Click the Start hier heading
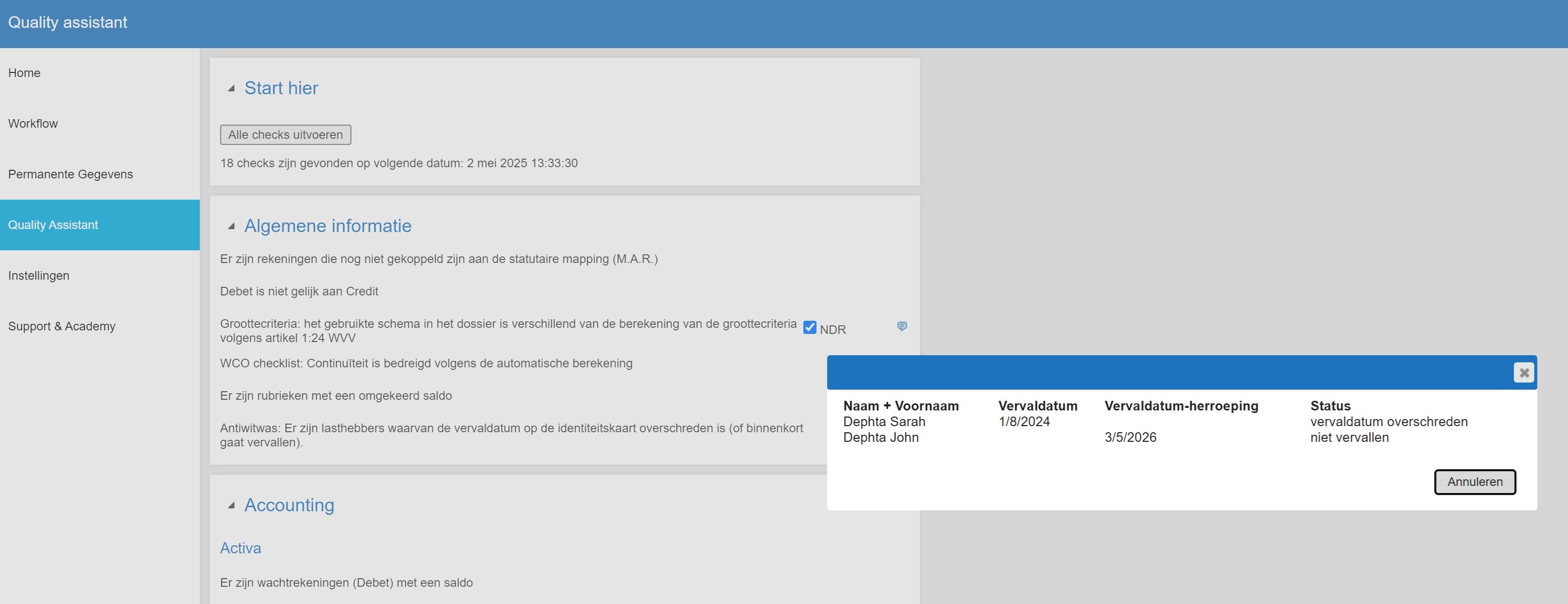The width and height of the screenshot is (1568, 604). pos(281,88)
